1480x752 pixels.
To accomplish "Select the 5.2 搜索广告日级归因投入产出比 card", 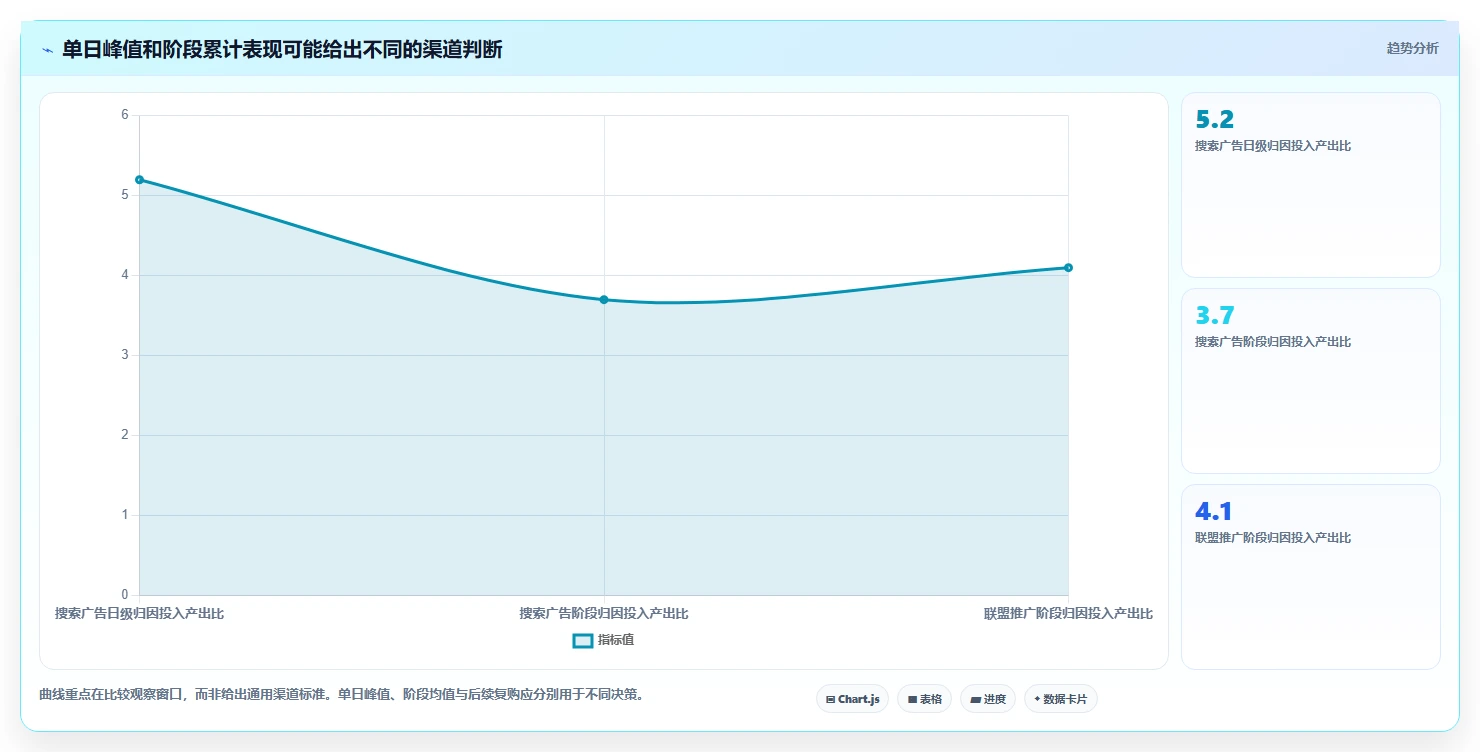I will coord(1310,185).
